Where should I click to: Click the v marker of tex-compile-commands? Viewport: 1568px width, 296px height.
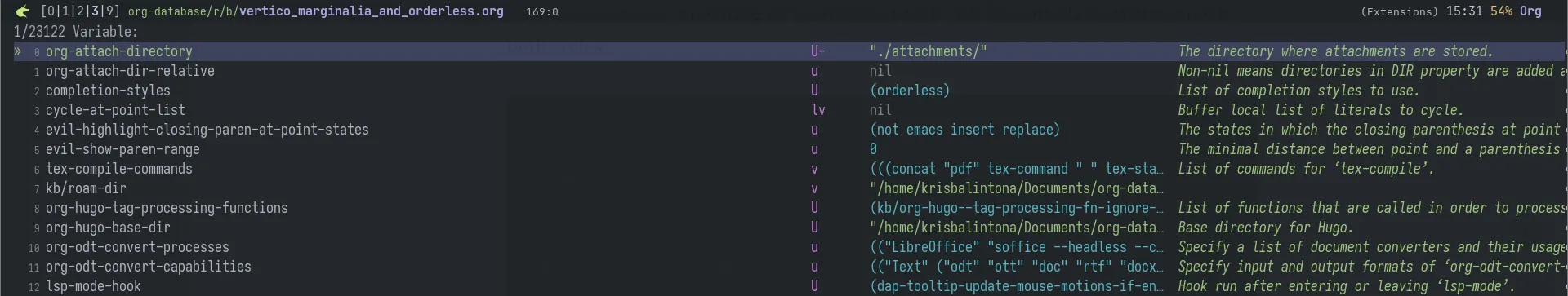click(x=814, y=169)
